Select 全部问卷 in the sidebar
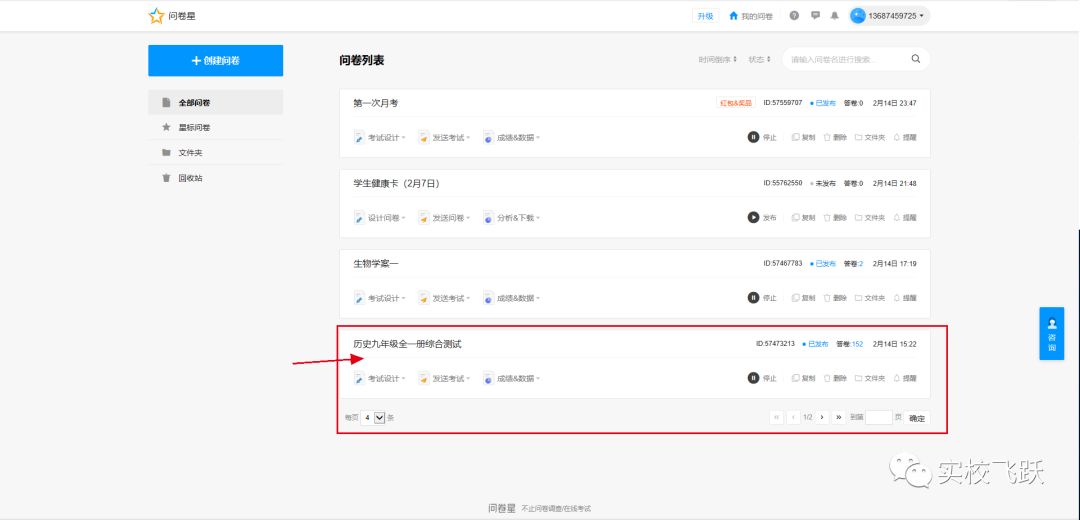The height and width of the screenshot is (520, 1080). point(216,103)
